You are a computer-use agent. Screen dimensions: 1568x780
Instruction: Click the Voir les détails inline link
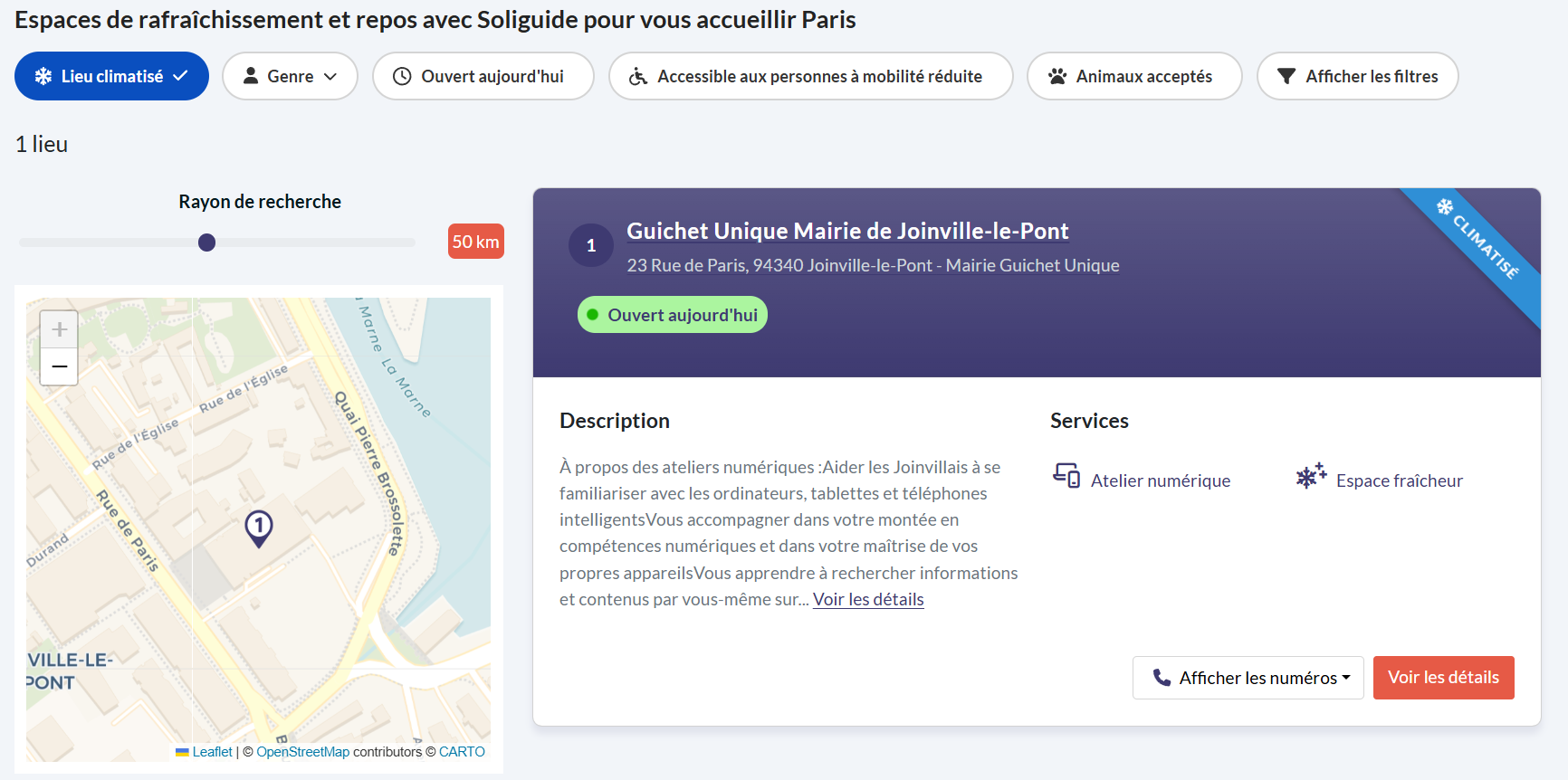(x=868, y=599)
